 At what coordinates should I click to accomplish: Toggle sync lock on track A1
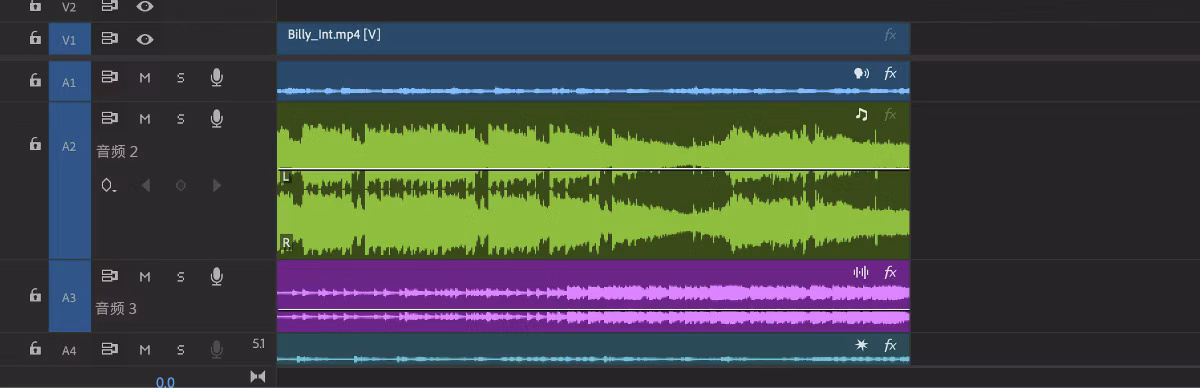[x=110, y=77]
